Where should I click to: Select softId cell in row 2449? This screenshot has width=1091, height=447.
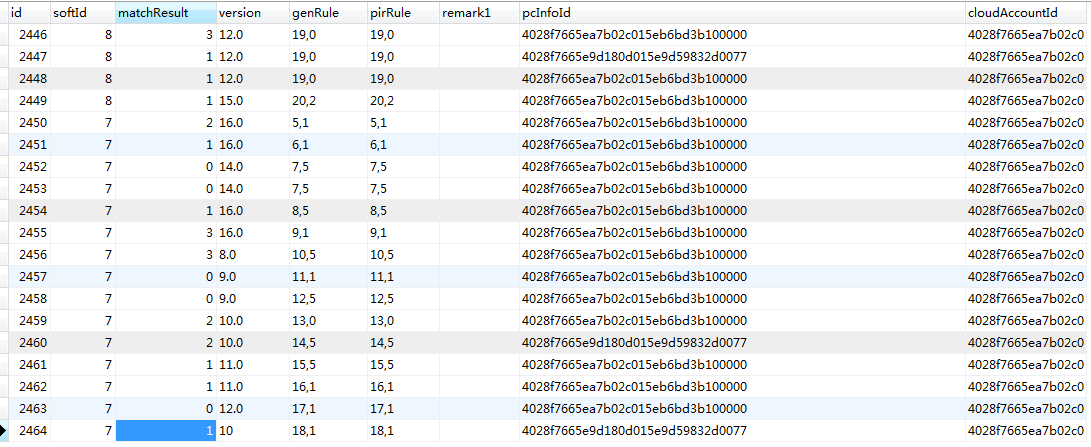pos(83,101)
